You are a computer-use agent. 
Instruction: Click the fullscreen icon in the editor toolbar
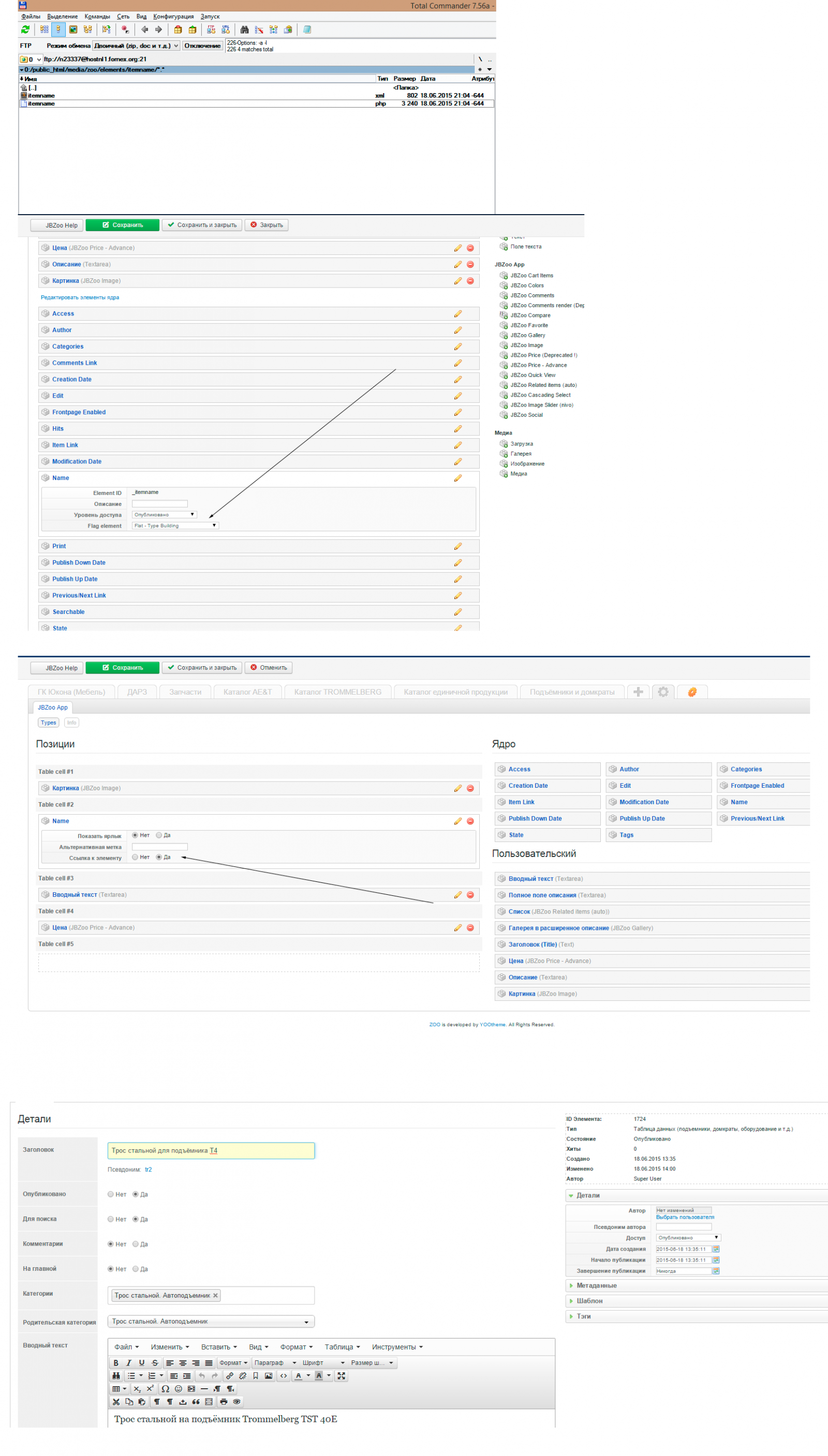(x=341, y=1375)
